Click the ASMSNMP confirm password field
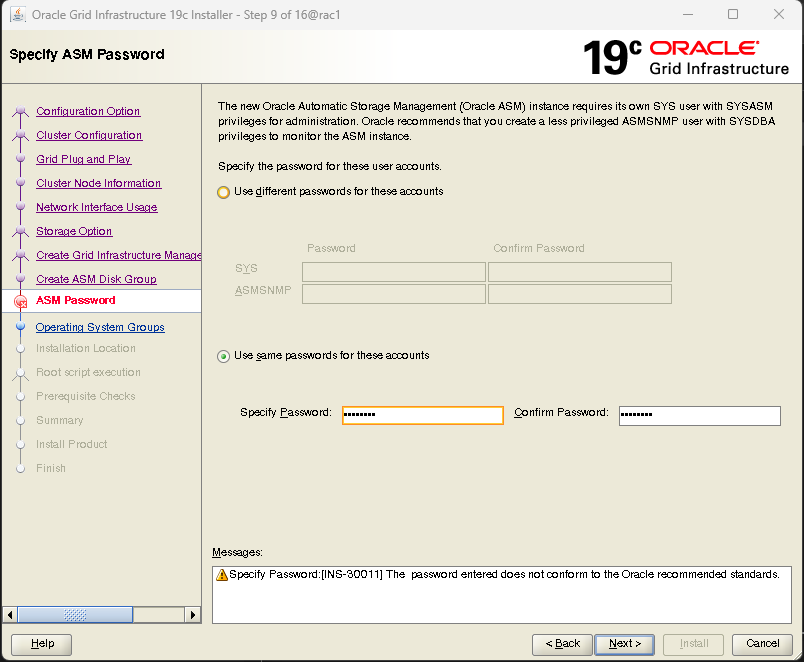Screen dimensions: 804x662 579,294
